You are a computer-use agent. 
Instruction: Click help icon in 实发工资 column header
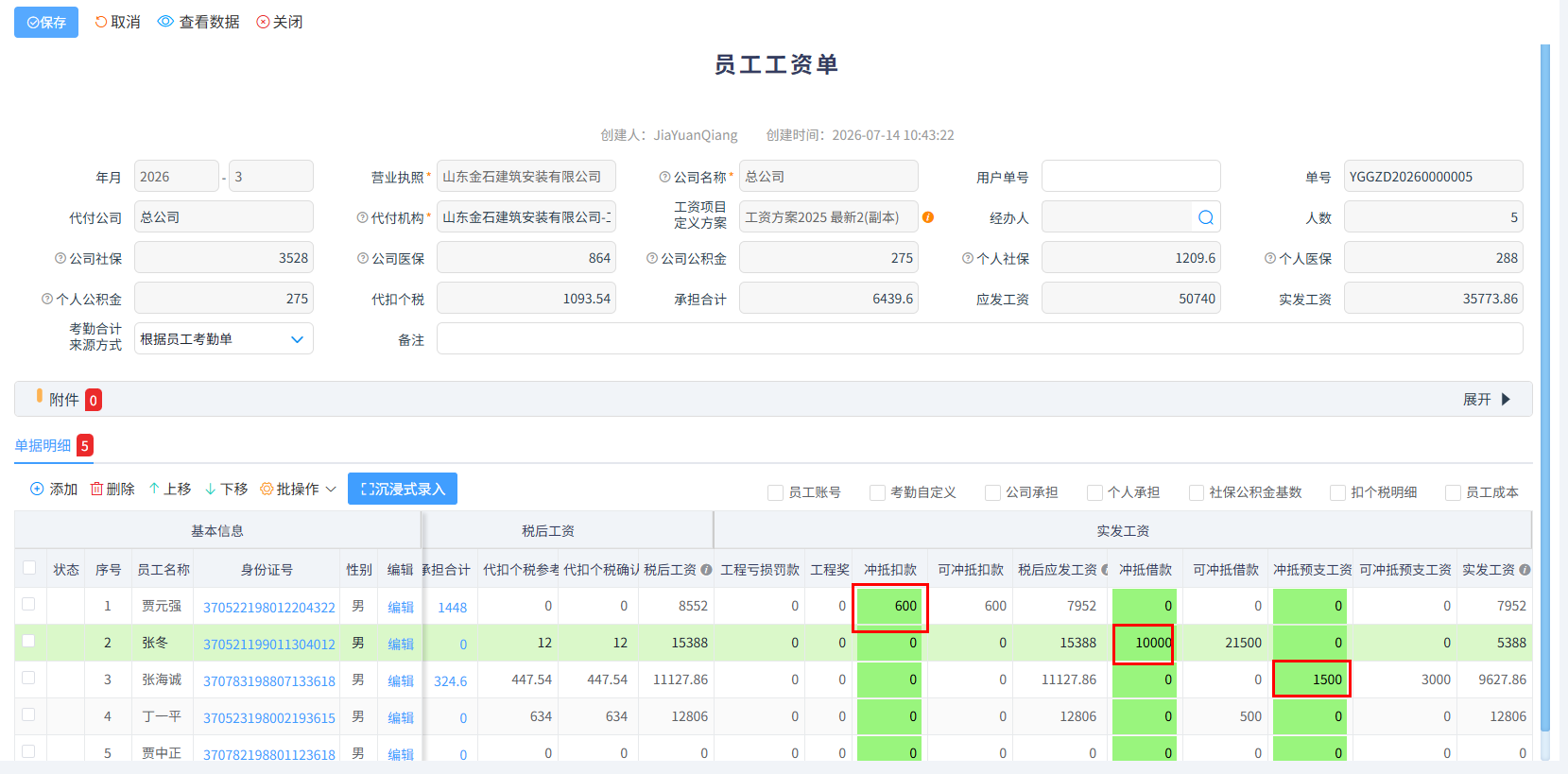[x=1525, y=570]
